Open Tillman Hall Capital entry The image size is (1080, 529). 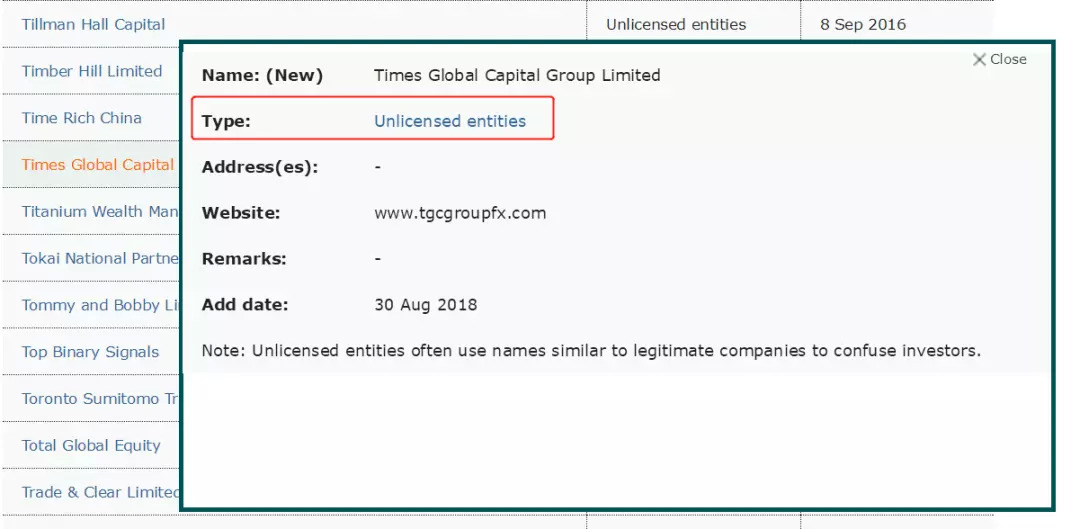(93, 25)
